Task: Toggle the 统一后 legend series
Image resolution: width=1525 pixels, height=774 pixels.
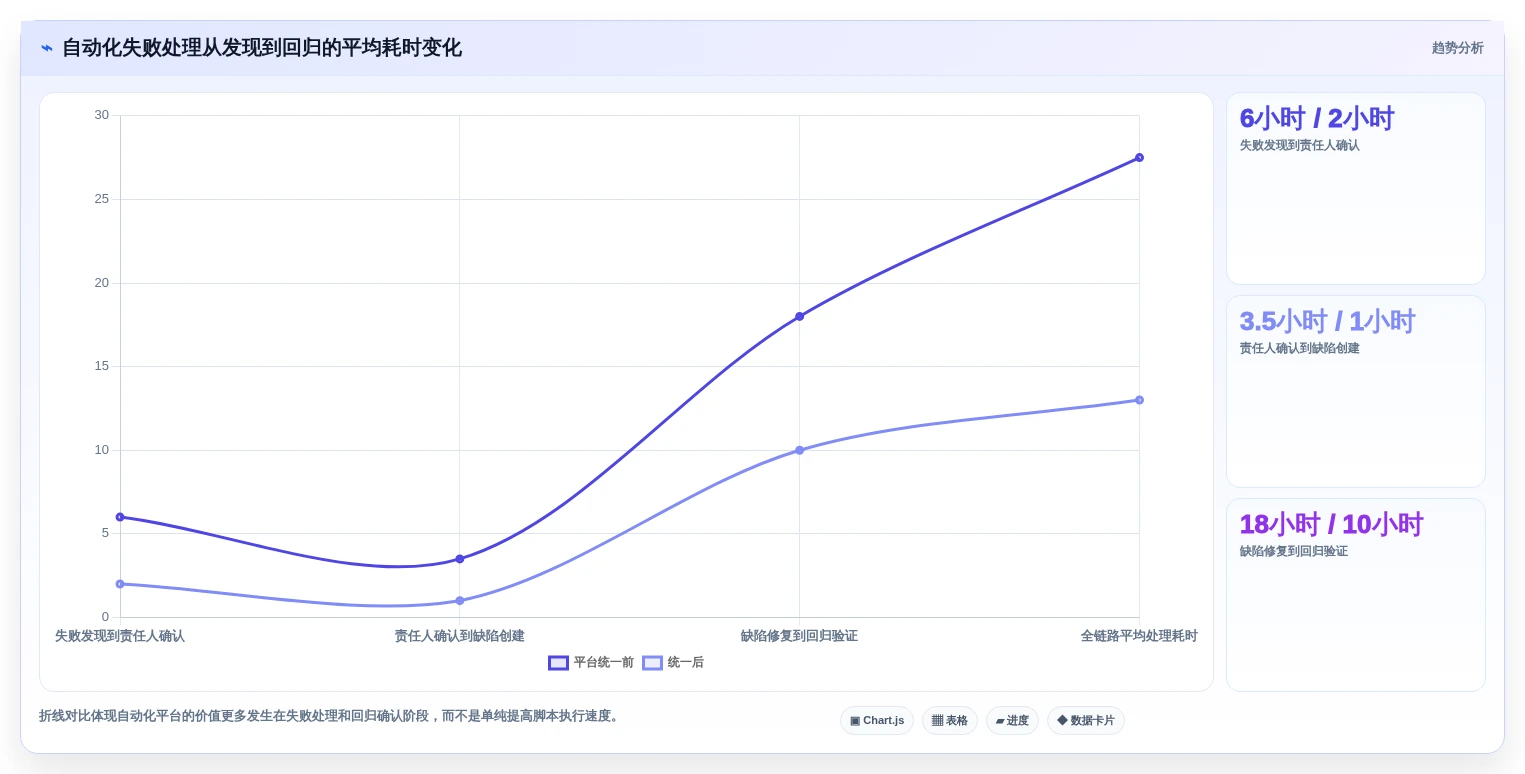Action: tap(673, 663)
